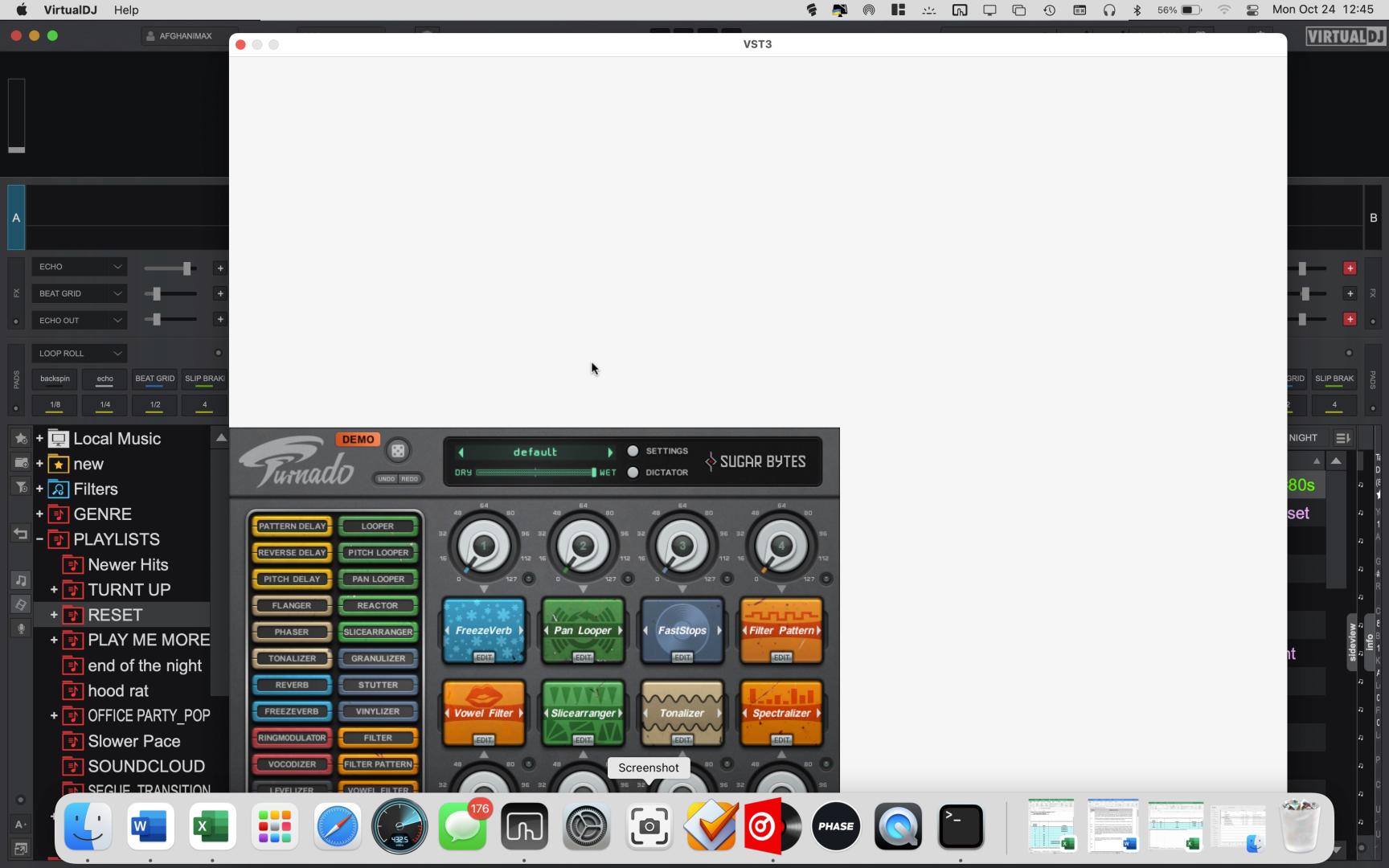Click Turnado knob 1
Image resolution: width=1389 pixels, height=868 pixels.
[x=484, y=547]
